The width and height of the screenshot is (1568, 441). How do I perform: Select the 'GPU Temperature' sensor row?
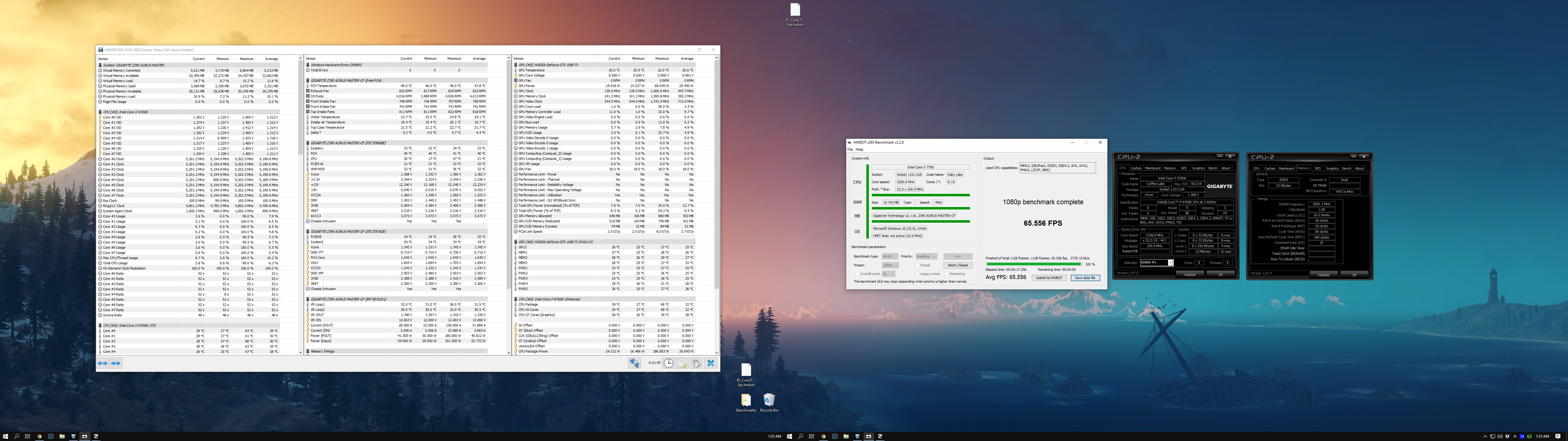point(604,71)
